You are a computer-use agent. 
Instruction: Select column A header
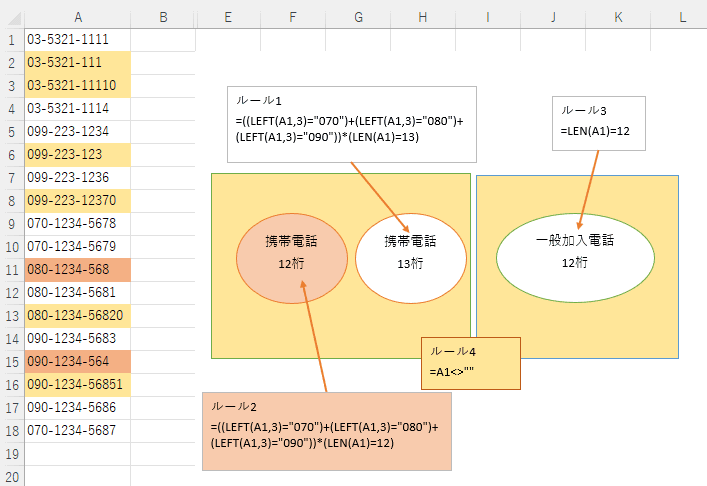(78, 18)
